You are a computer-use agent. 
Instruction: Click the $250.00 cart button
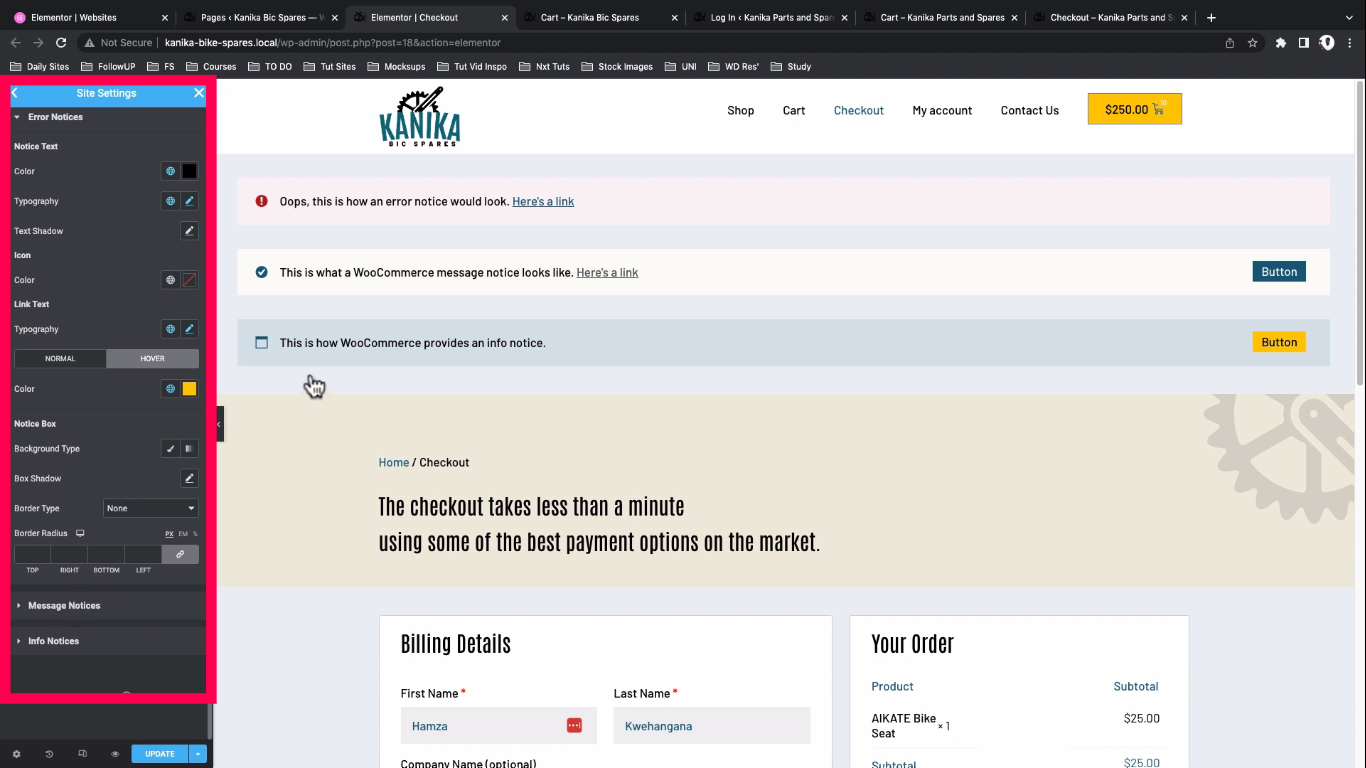coord(1135,109)
